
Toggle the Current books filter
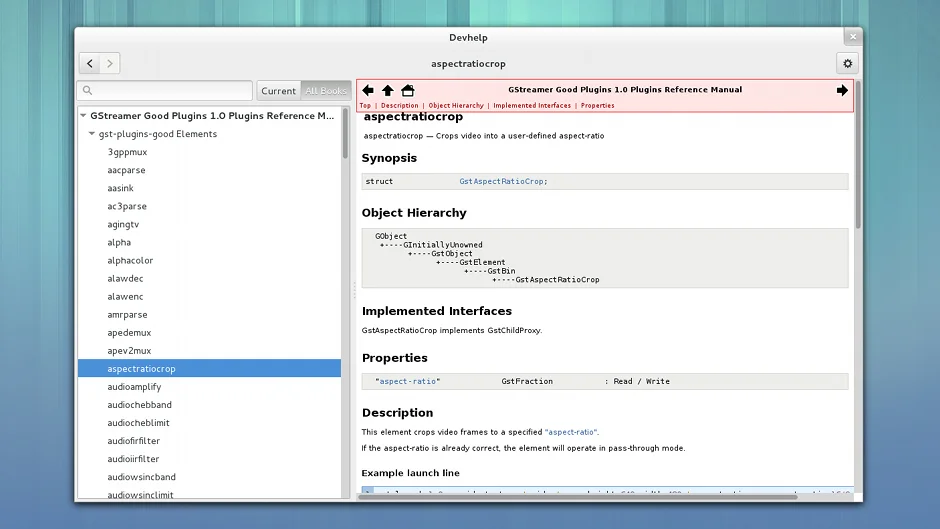tap(278, 91)
